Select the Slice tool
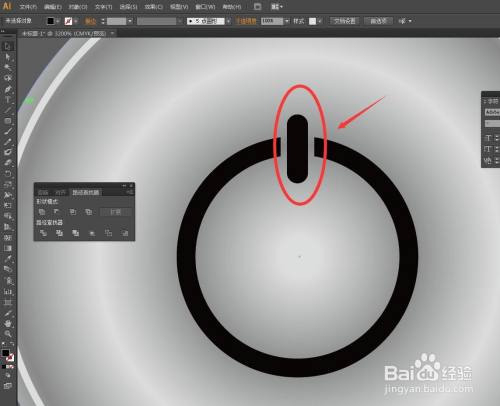 [x=8, y=313]
